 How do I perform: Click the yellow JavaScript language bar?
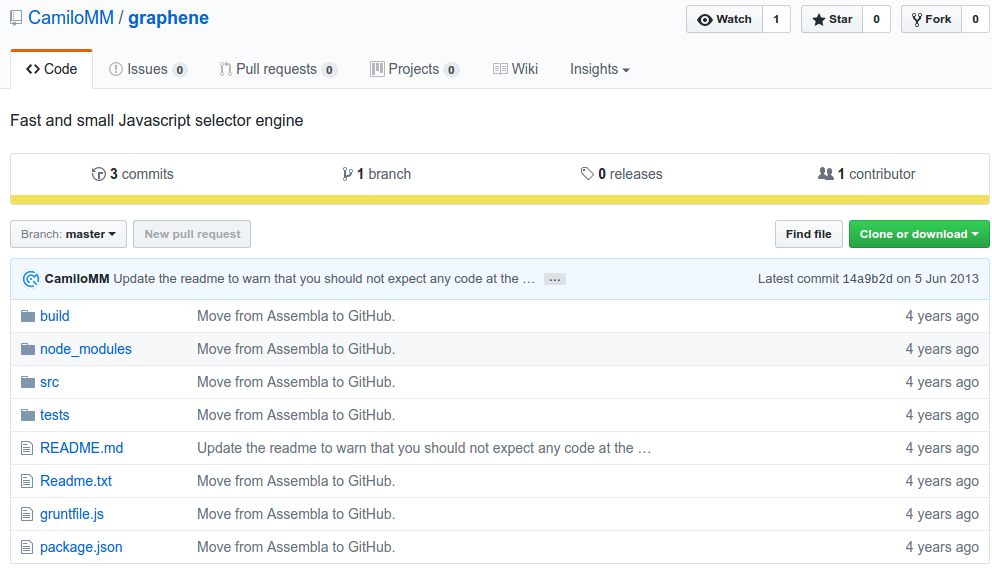[x=500, y=200]
